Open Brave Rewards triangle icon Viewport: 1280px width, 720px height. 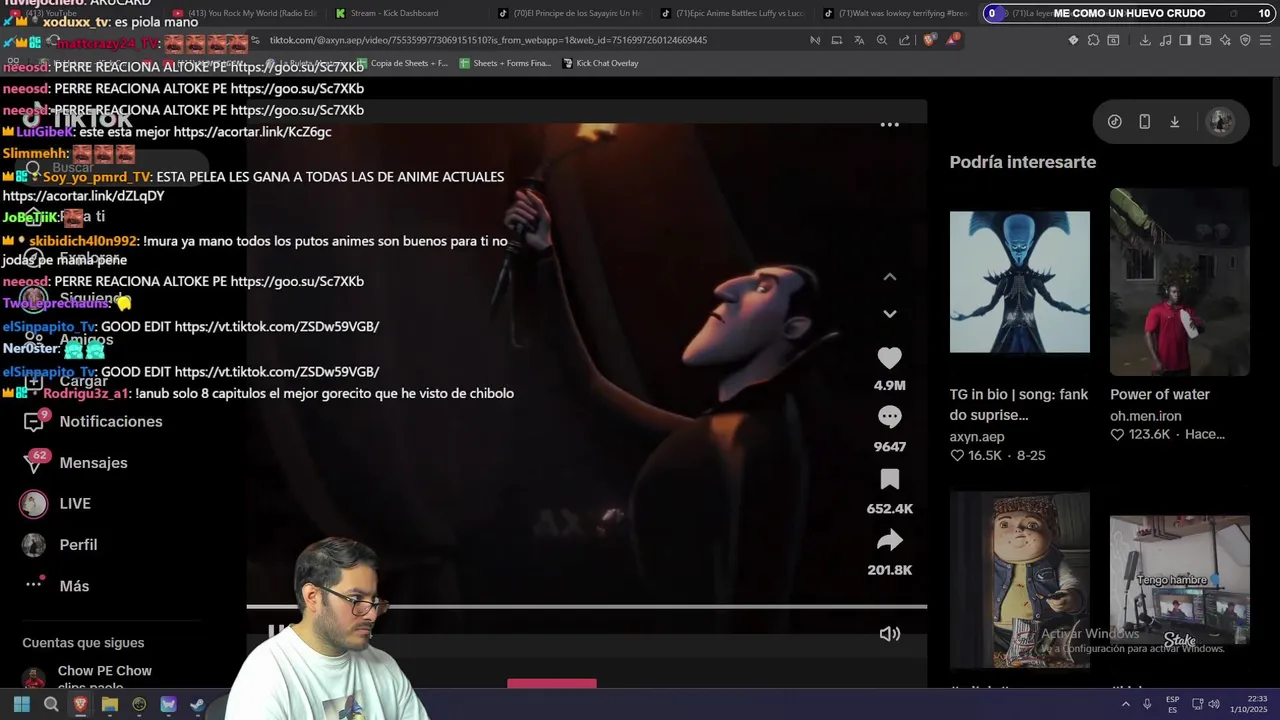coord(953,40)
